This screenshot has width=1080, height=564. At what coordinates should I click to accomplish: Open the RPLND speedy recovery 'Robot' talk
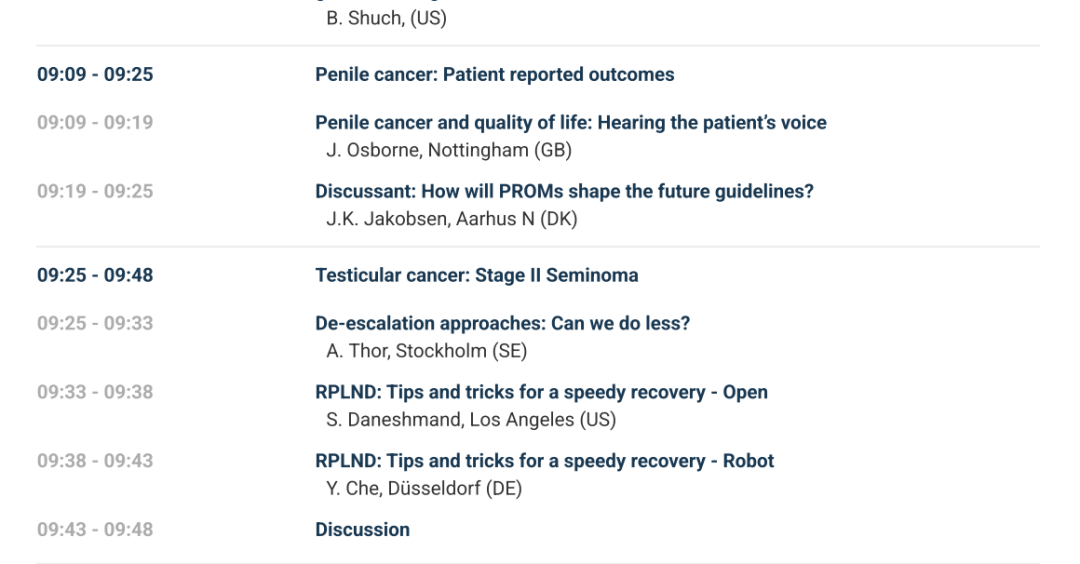pos(544,461)
